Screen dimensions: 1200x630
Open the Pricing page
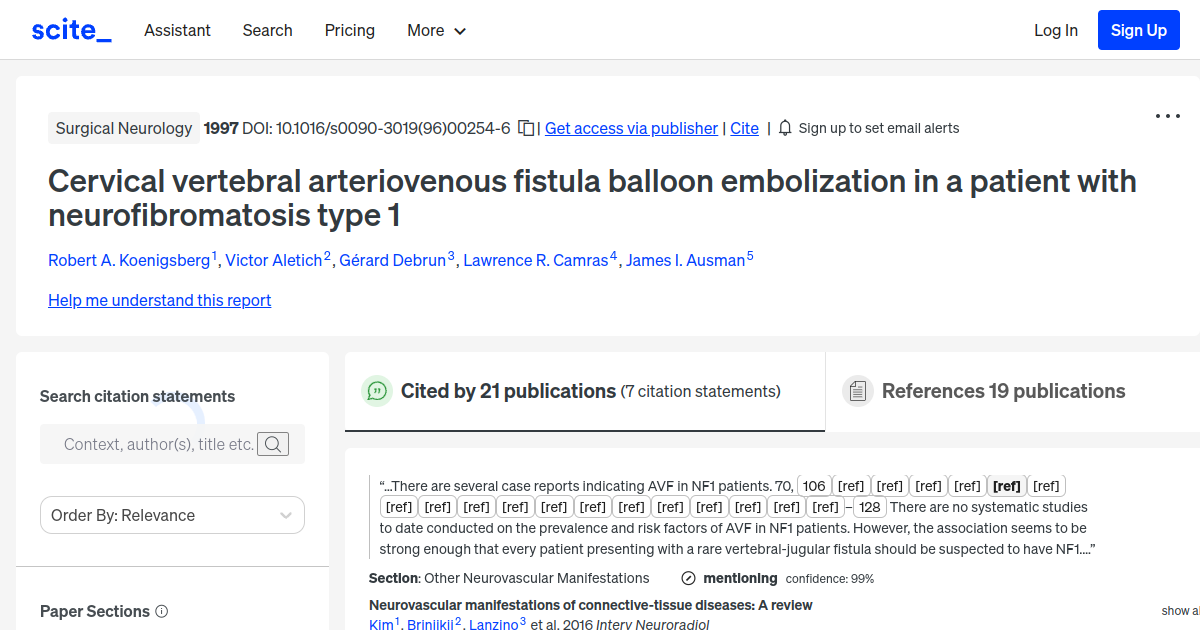349,30
